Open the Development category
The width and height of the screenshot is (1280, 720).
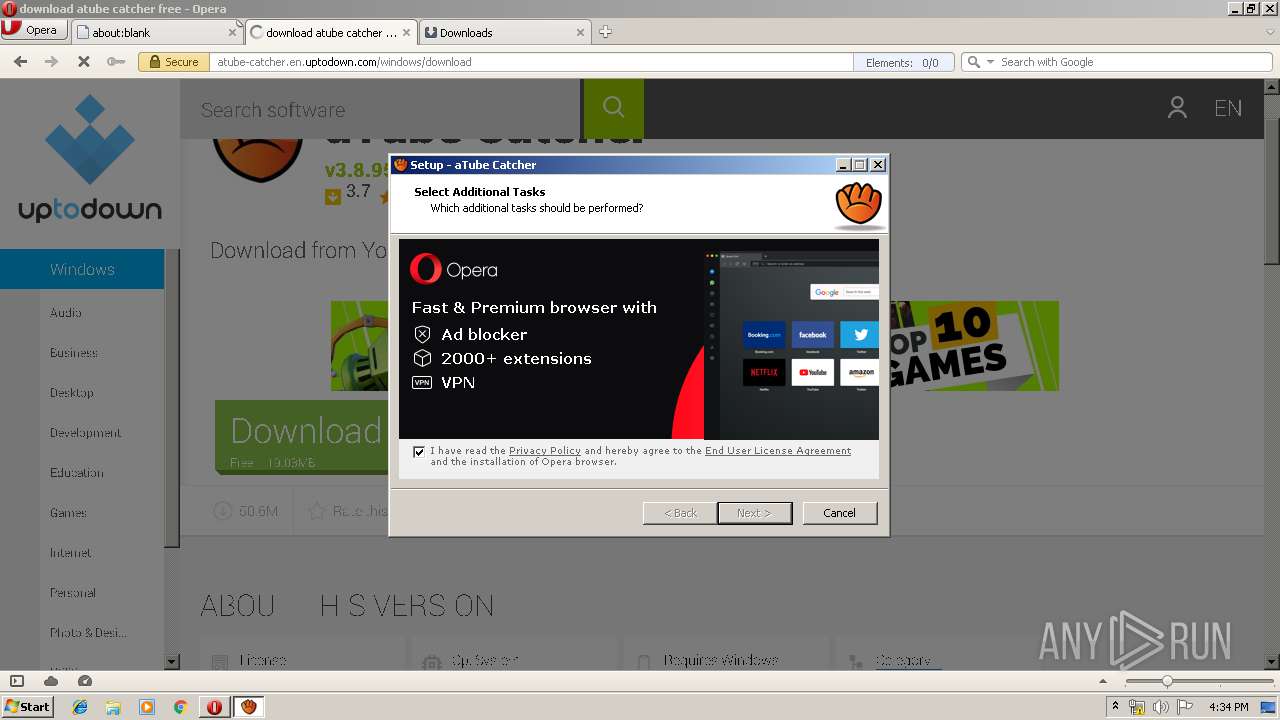(86, 433)
